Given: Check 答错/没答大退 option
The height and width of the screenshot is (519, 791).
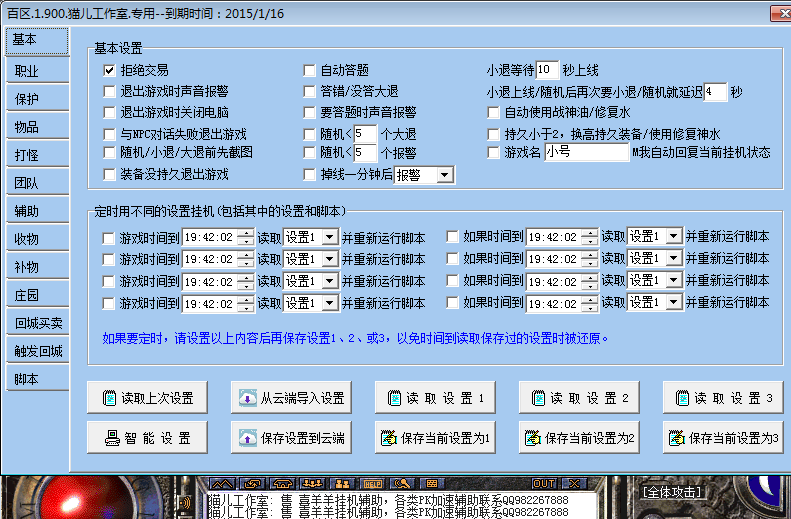Looking at the screenshot, I should 309,91.
